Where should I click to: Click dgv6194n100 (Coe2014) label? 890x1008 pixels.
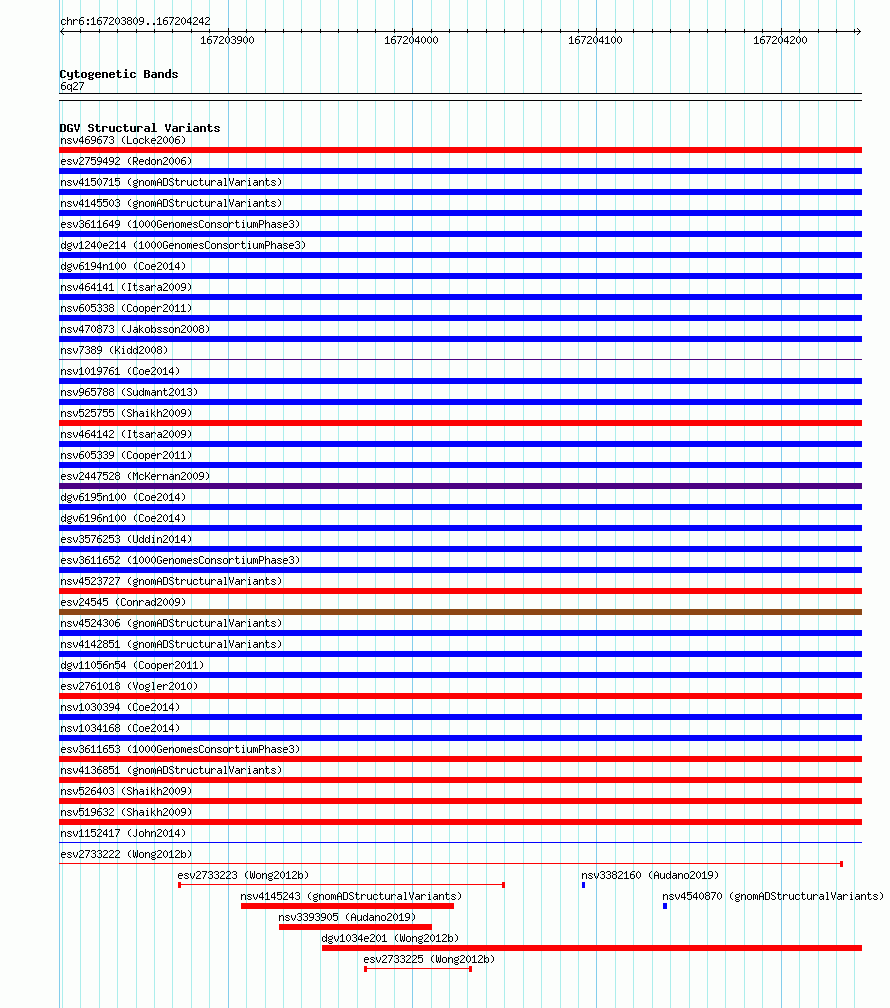click(123, 266)
